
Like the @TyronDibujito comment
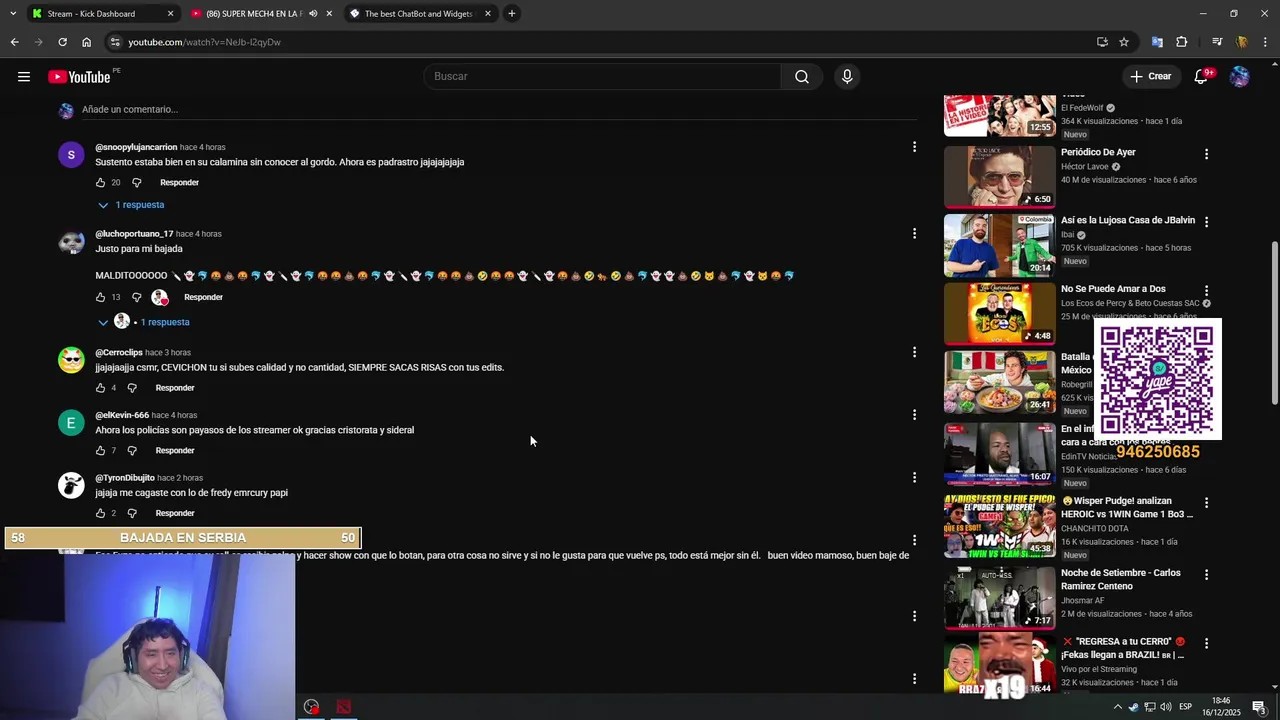coord(100,514)
